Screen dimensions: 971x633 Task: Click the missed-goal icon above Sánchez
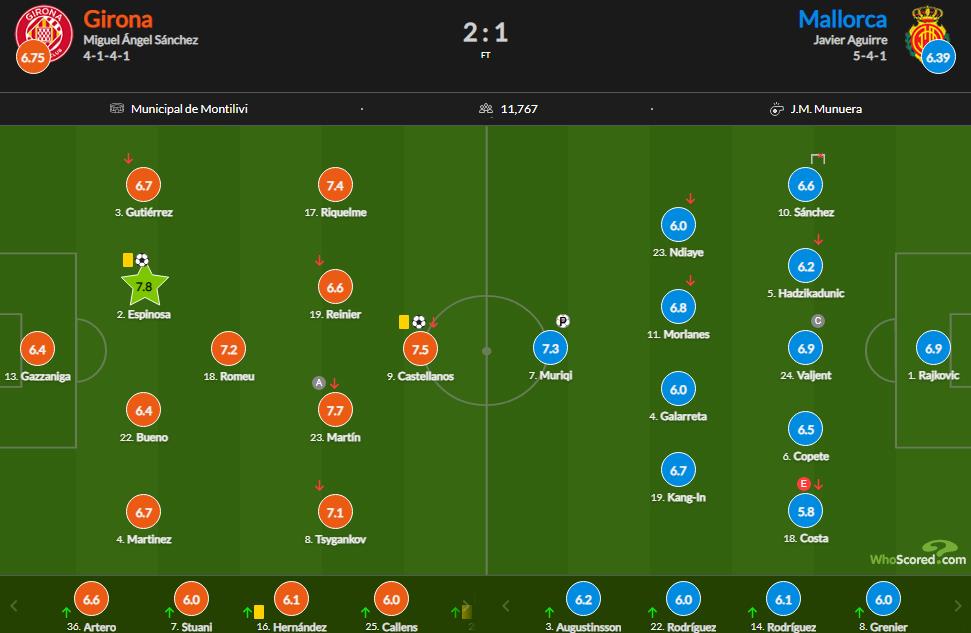coord(818,159)
